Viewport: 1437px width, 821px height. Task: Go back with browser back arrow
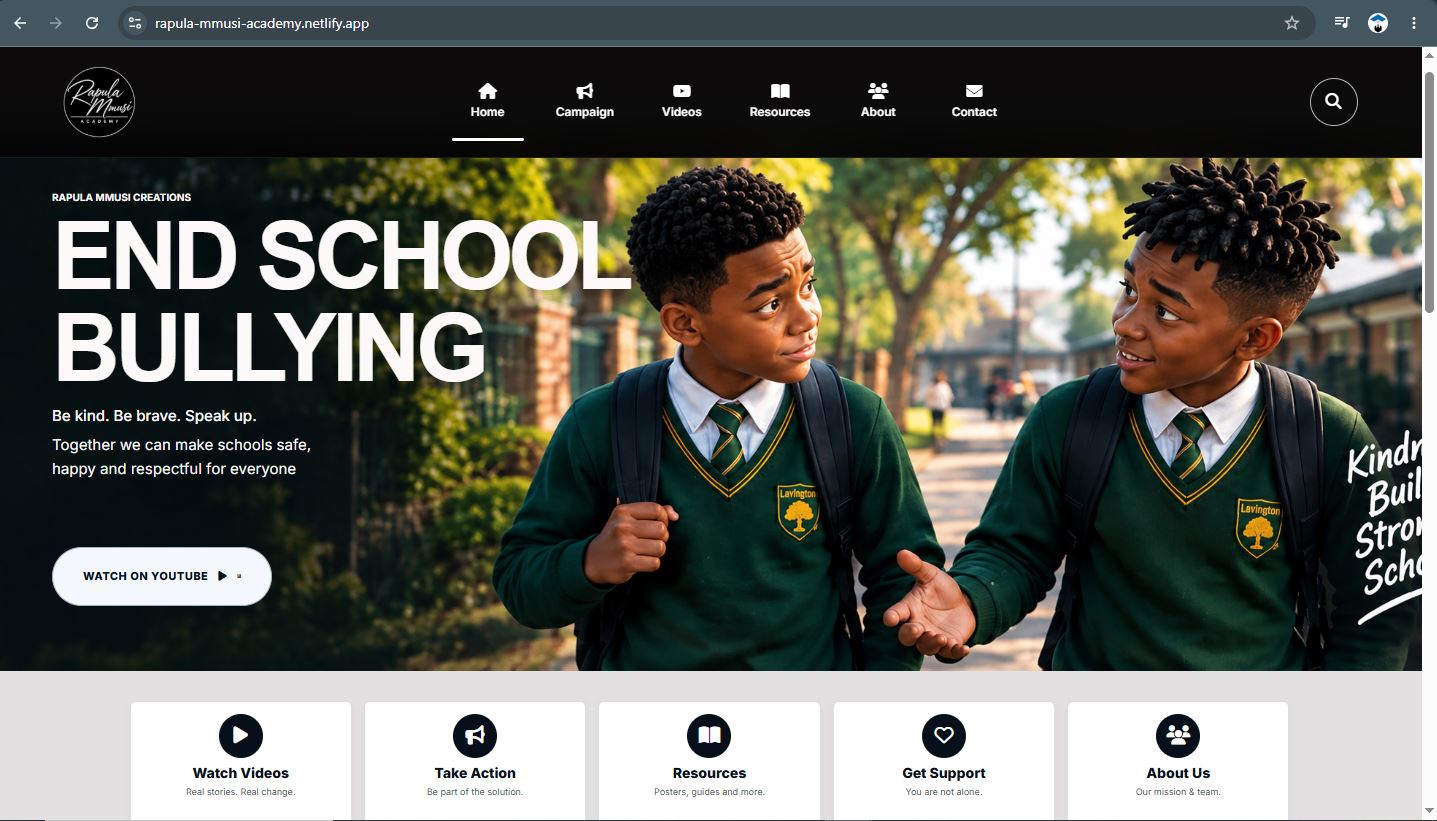20,23
